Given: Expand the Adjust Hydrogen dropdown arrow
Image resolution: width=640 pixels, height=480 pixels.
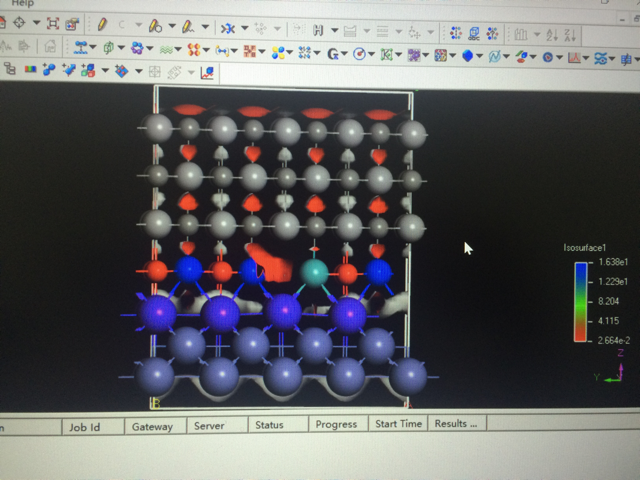Looking at the screenshot, I should pyautogui.click(x=334, y=30).
